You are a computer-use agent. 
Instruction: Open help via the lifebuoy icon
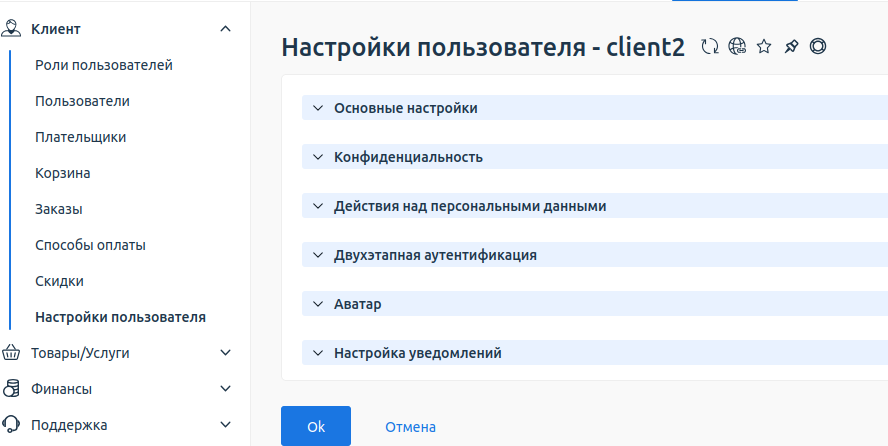(818, 47)
